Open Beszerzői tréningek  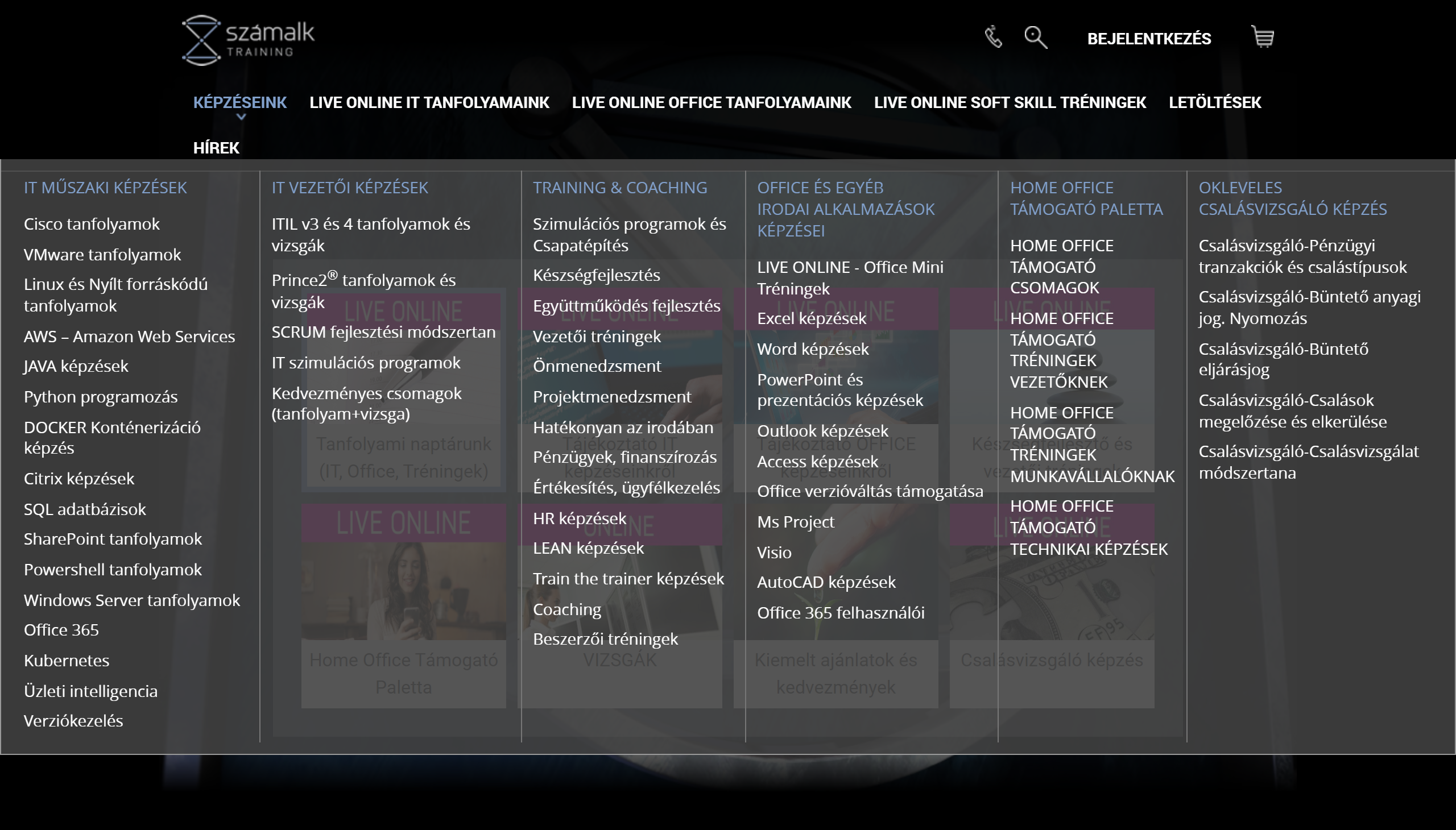click(x=606, y=640)
